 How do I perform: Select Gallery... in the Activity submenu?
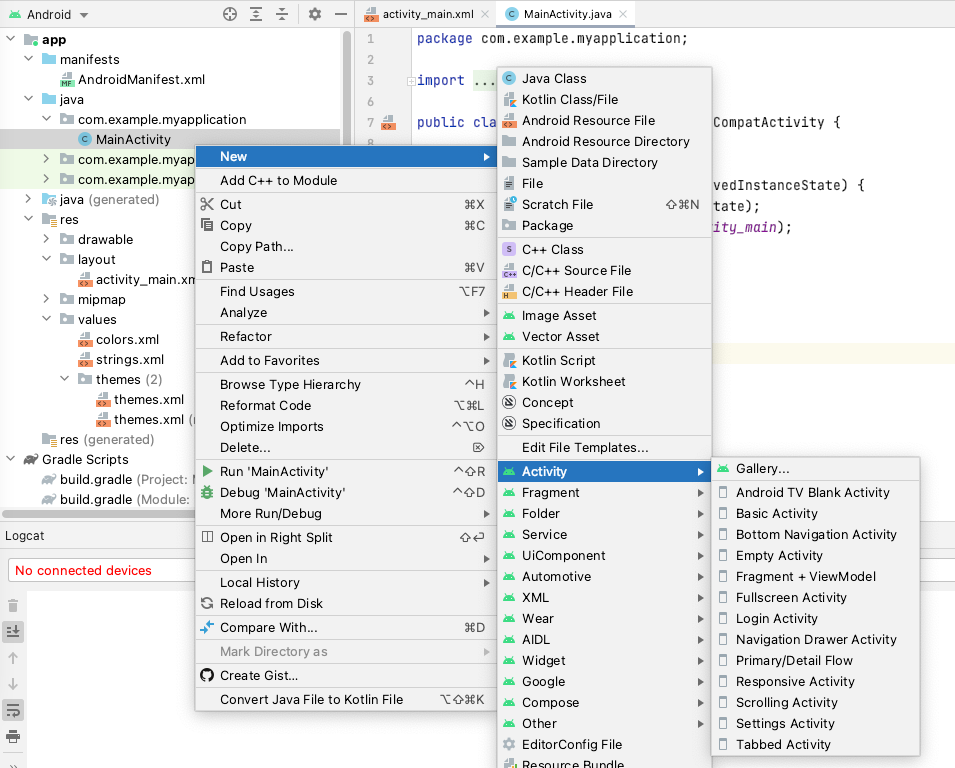(x=762, y=469)
